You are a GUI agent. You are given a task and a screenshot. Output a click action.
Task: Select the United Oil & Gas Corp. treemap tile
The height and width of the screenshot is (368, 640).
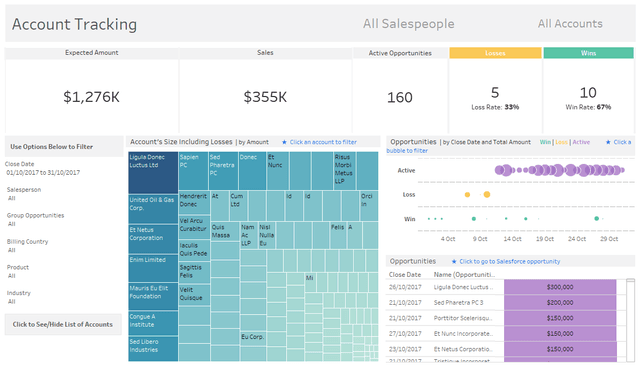153,209
